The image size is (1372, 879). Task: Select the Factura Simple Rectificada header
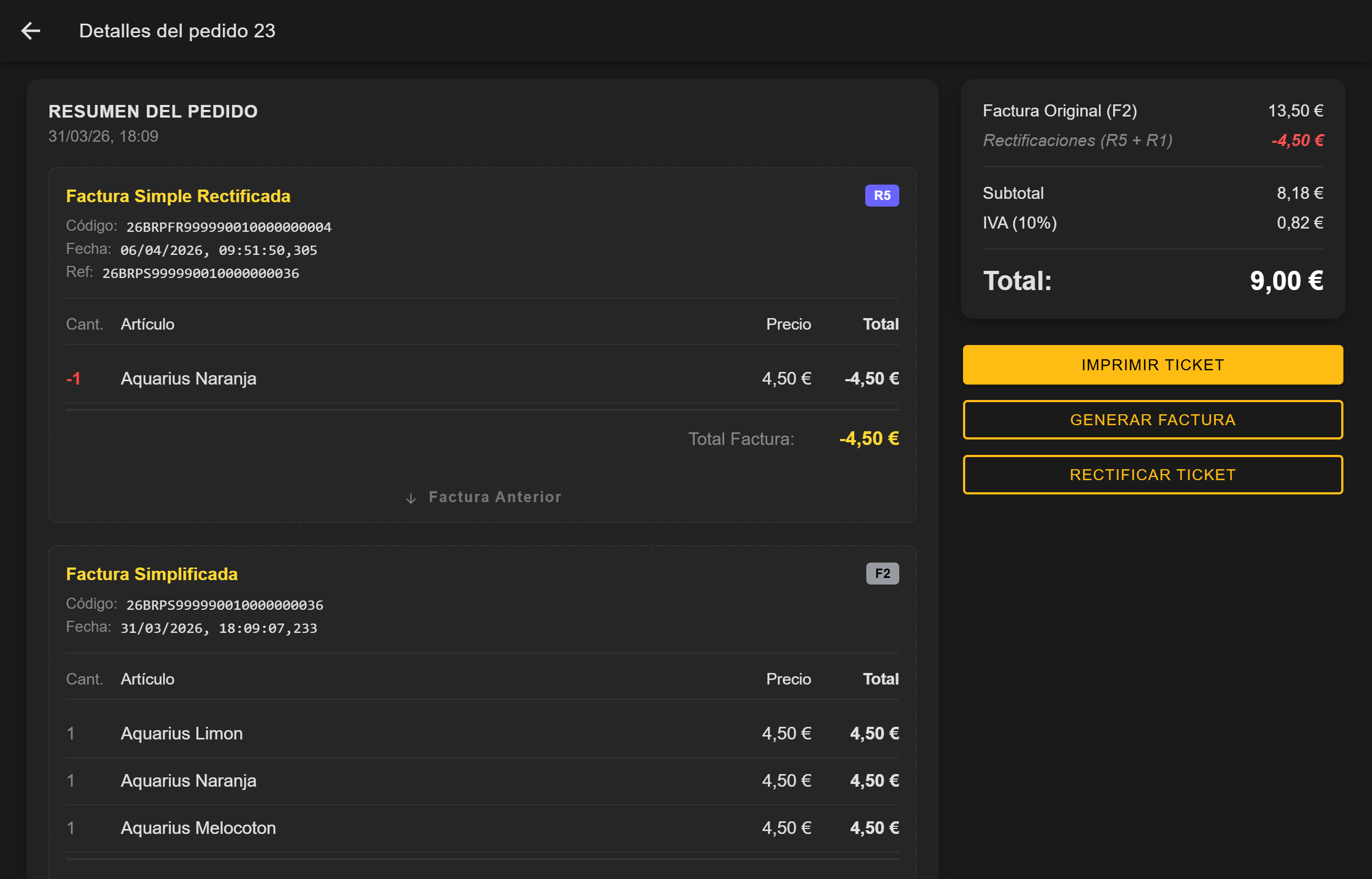(x=178, y=196)
